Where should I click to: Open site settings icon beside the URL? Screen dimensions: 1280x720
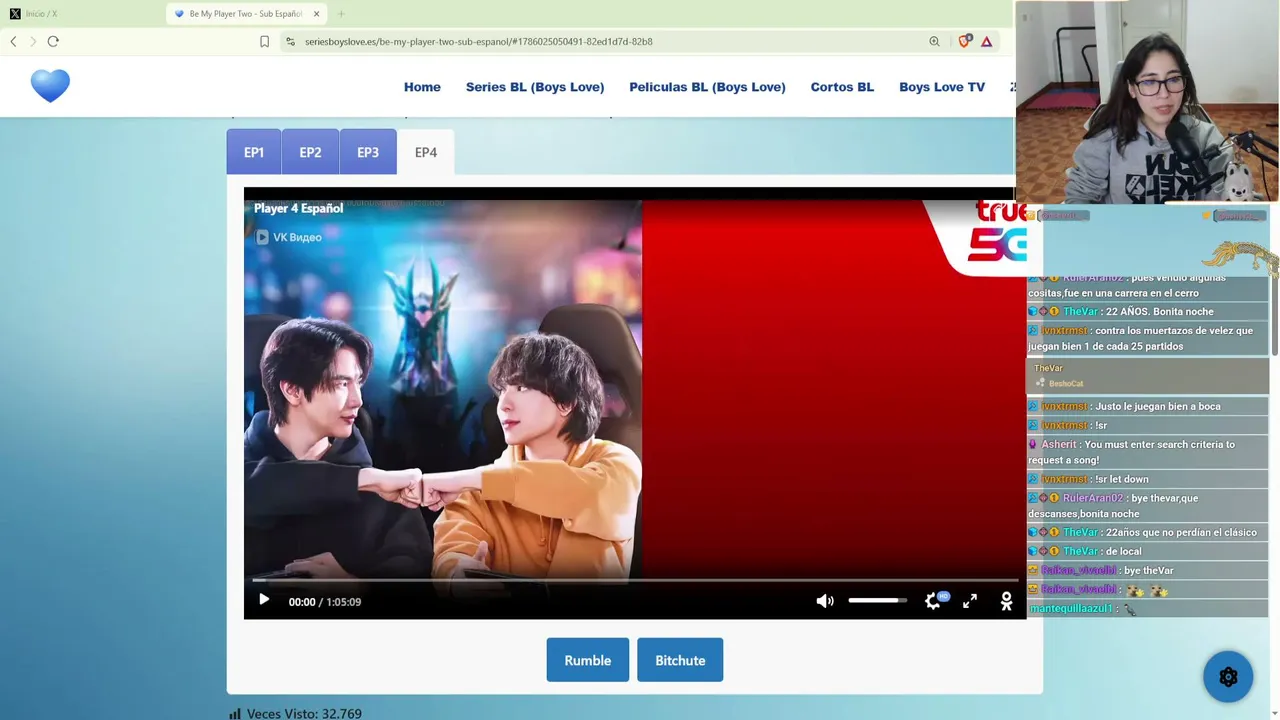tap(290, 41)
